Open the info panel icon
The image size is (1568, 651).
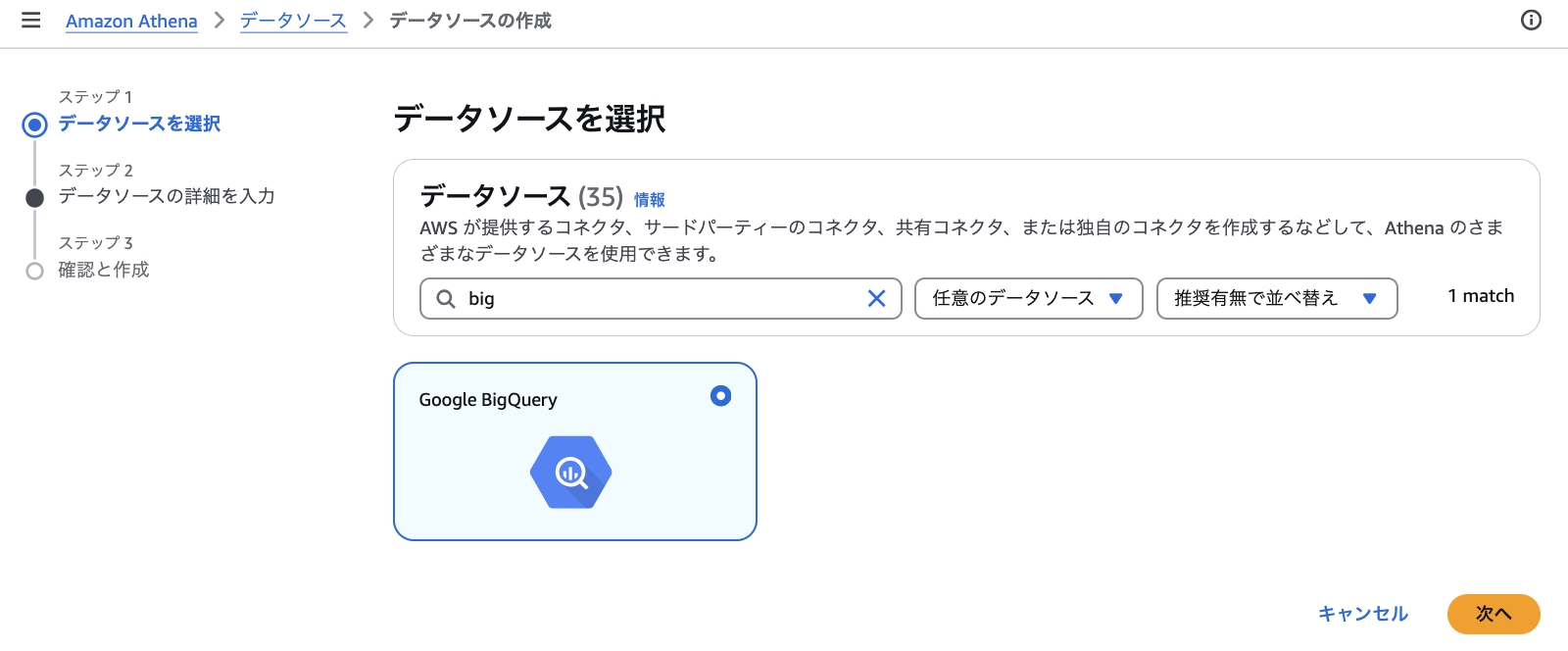click(1531, 21)
